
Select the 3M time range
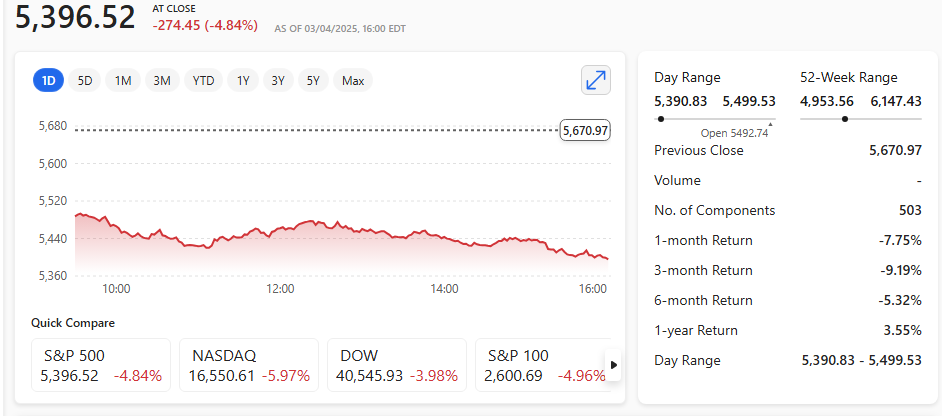162,81
